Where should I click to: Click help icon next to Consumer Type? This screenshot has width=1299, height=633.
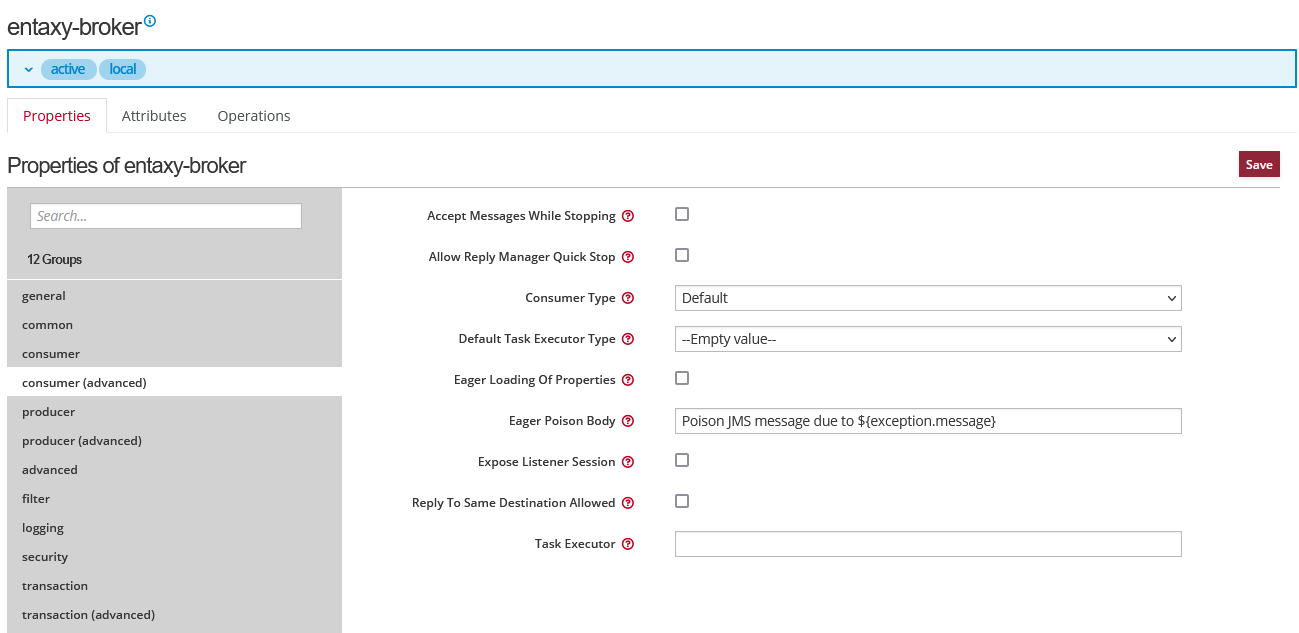click(x=628, y=298)
